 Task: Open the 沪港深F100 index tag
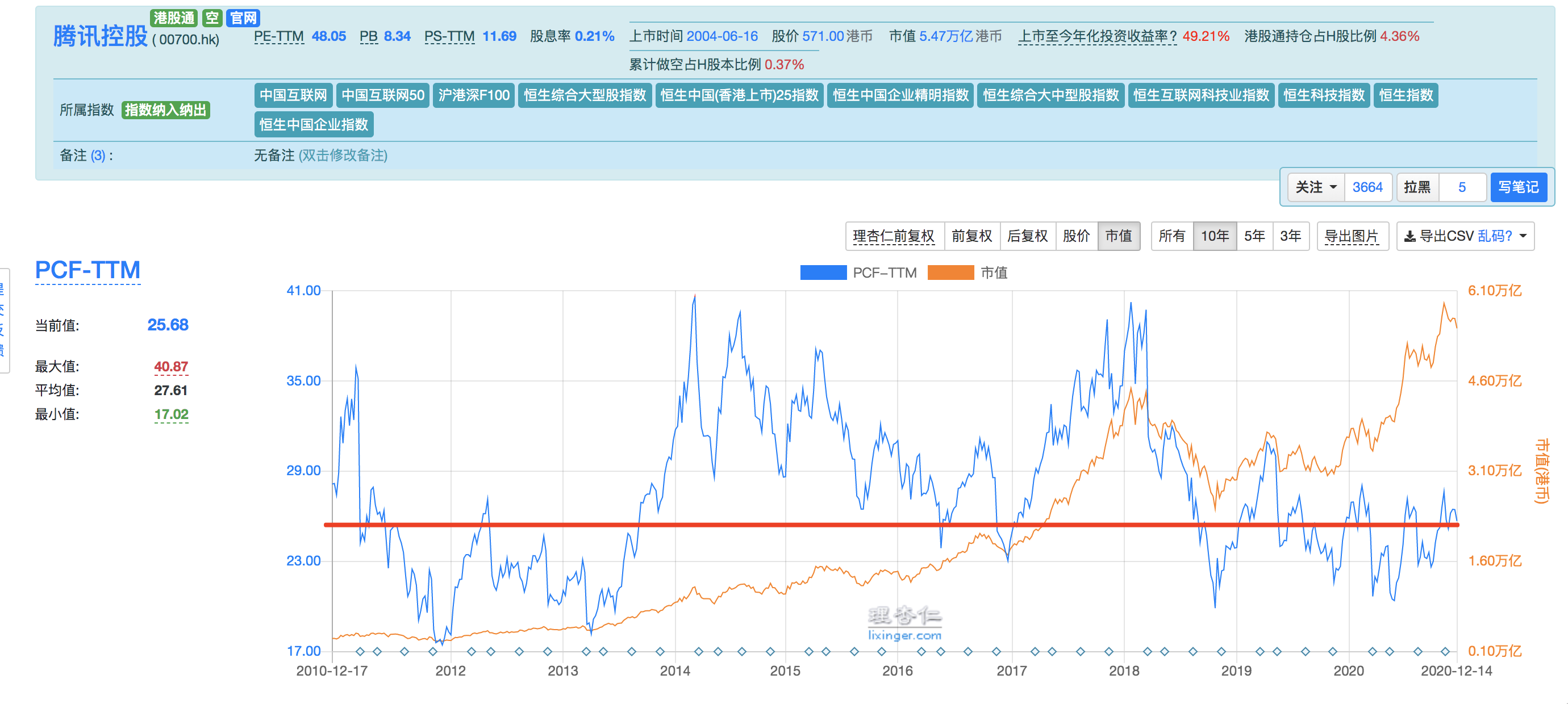474,95
